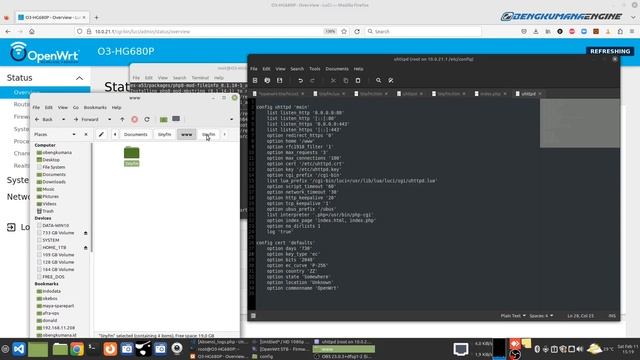Launch Visual Studio Code from taskbar
This screenshot has width=640, height=360.
point(19,349)
